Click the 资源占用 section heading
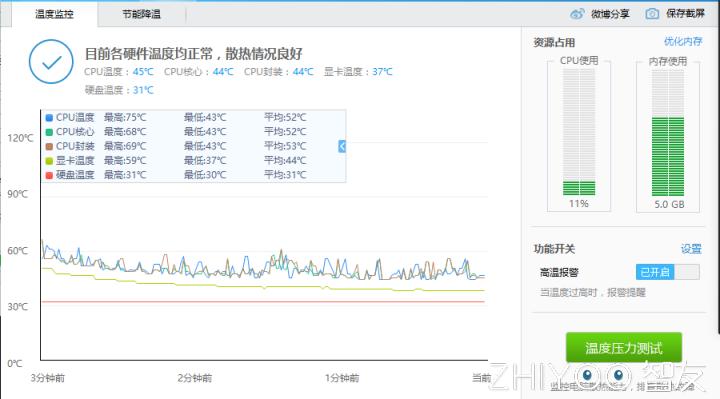Screen dimensions: 720x399 (x=554, y=43)
